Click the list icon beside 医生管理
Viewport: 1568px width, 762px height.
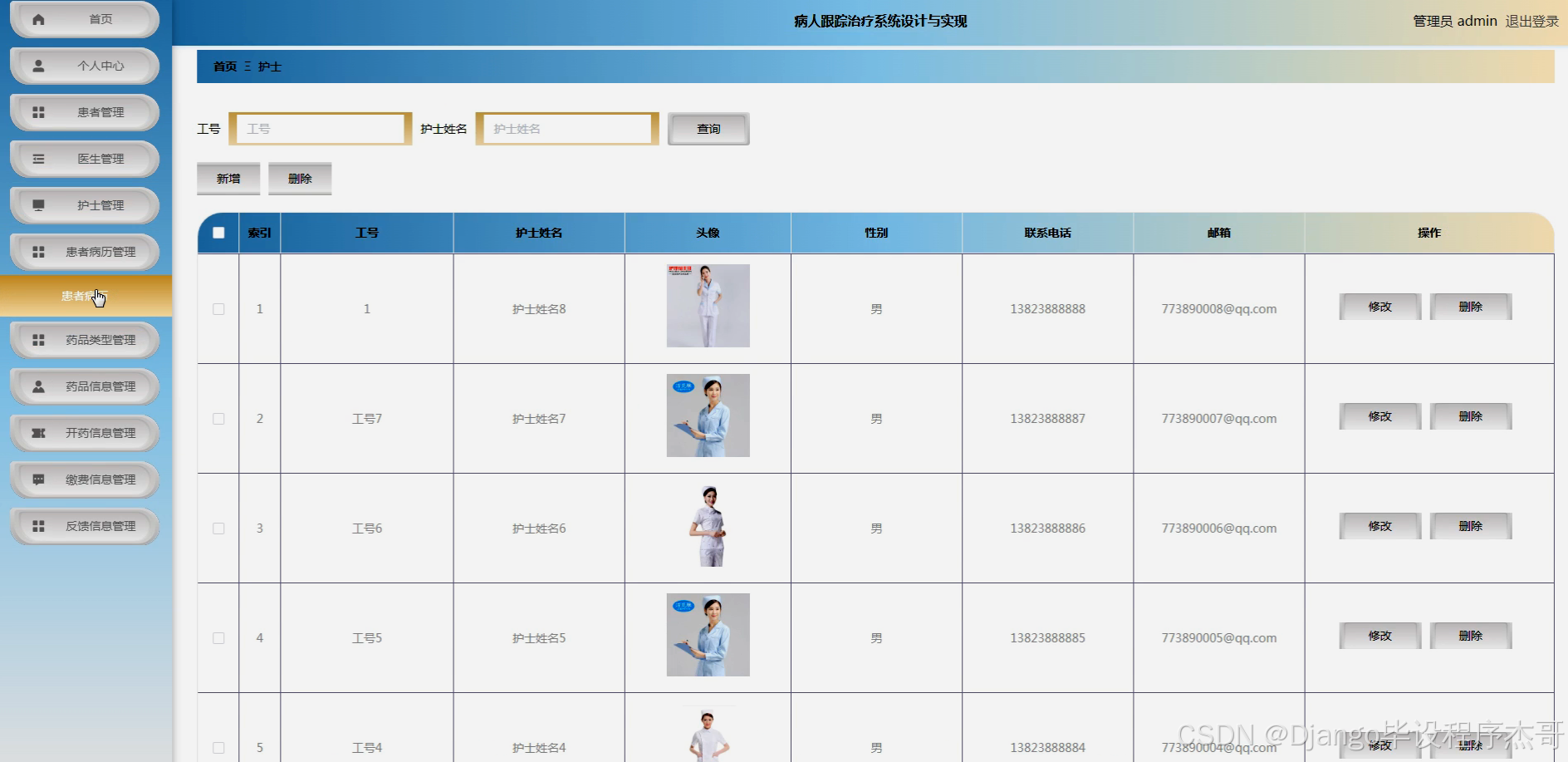pos(38,159)
